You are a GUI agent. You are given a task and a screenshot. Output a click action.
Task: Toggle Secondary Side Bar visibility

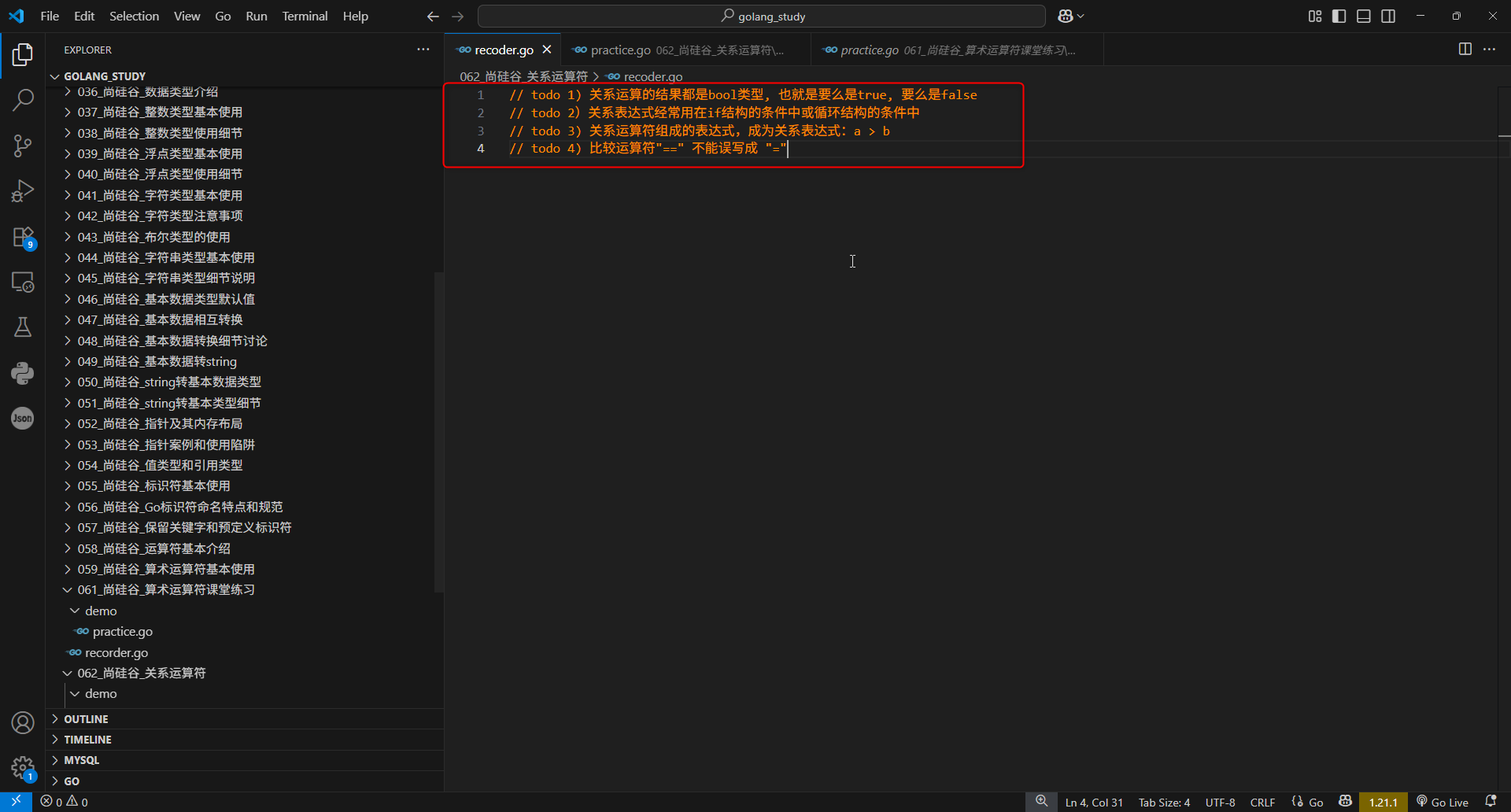tap(1388, 16)
